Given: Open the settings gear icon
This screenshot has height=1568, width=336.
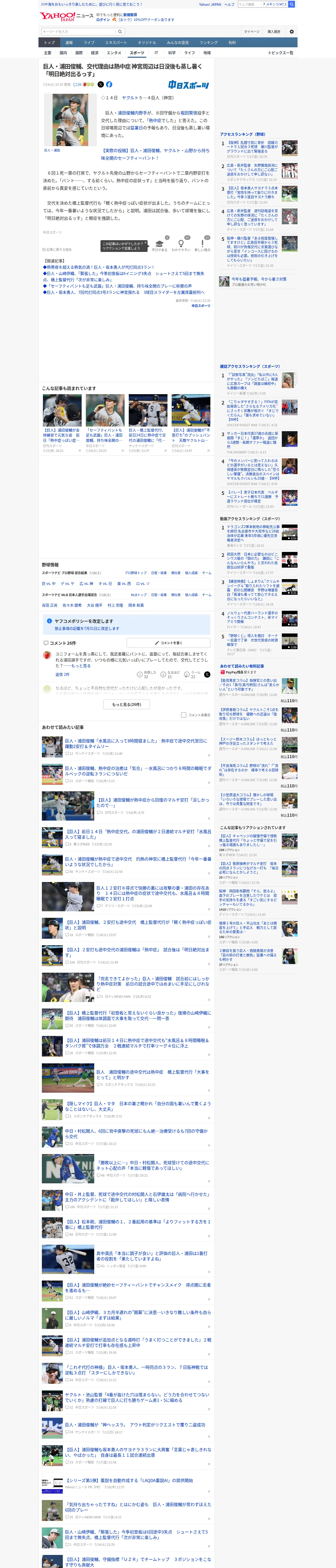Looking at the screenshot, I should pos(292,32).
